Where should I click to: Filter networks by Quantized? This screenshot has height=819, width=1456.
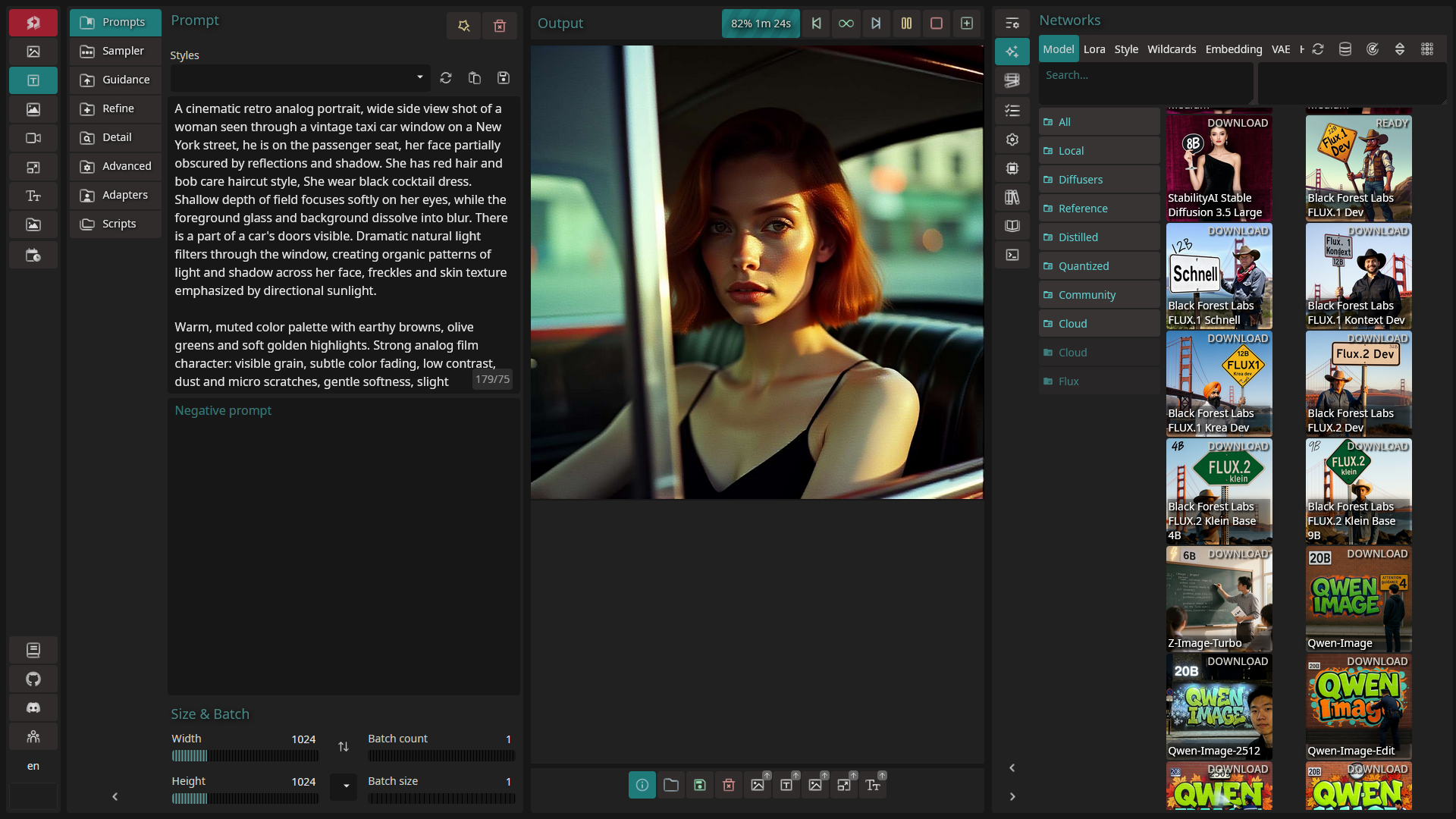[1084, 266]
